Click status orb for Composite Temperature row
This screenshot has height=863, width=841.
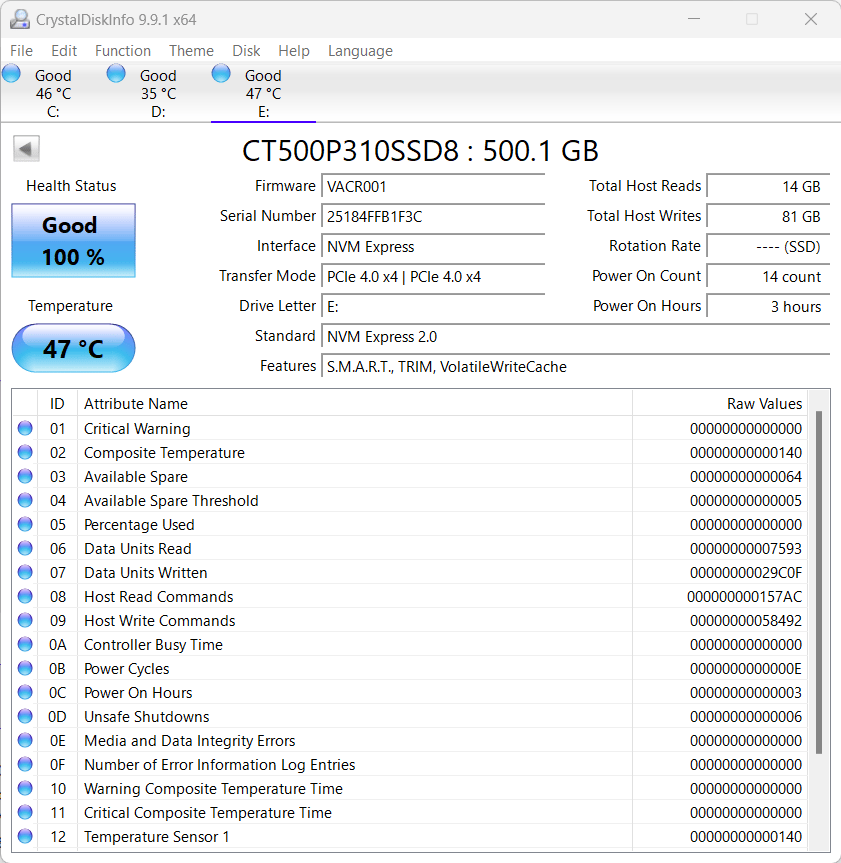coord(25,452)
